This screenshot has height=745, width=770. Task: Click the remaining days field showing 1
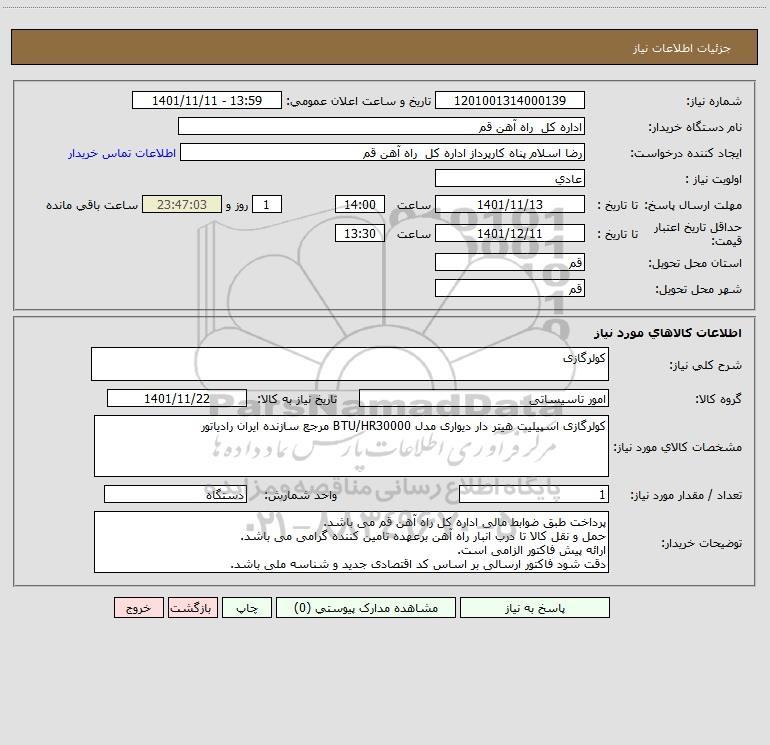(267, 204)
